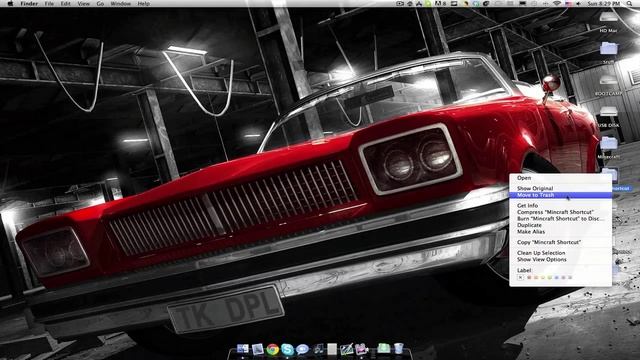Image resolution: width=640 pixels, height=360 pixels.
Task: Open Finder from the Dock
Action: coord(242,349)
